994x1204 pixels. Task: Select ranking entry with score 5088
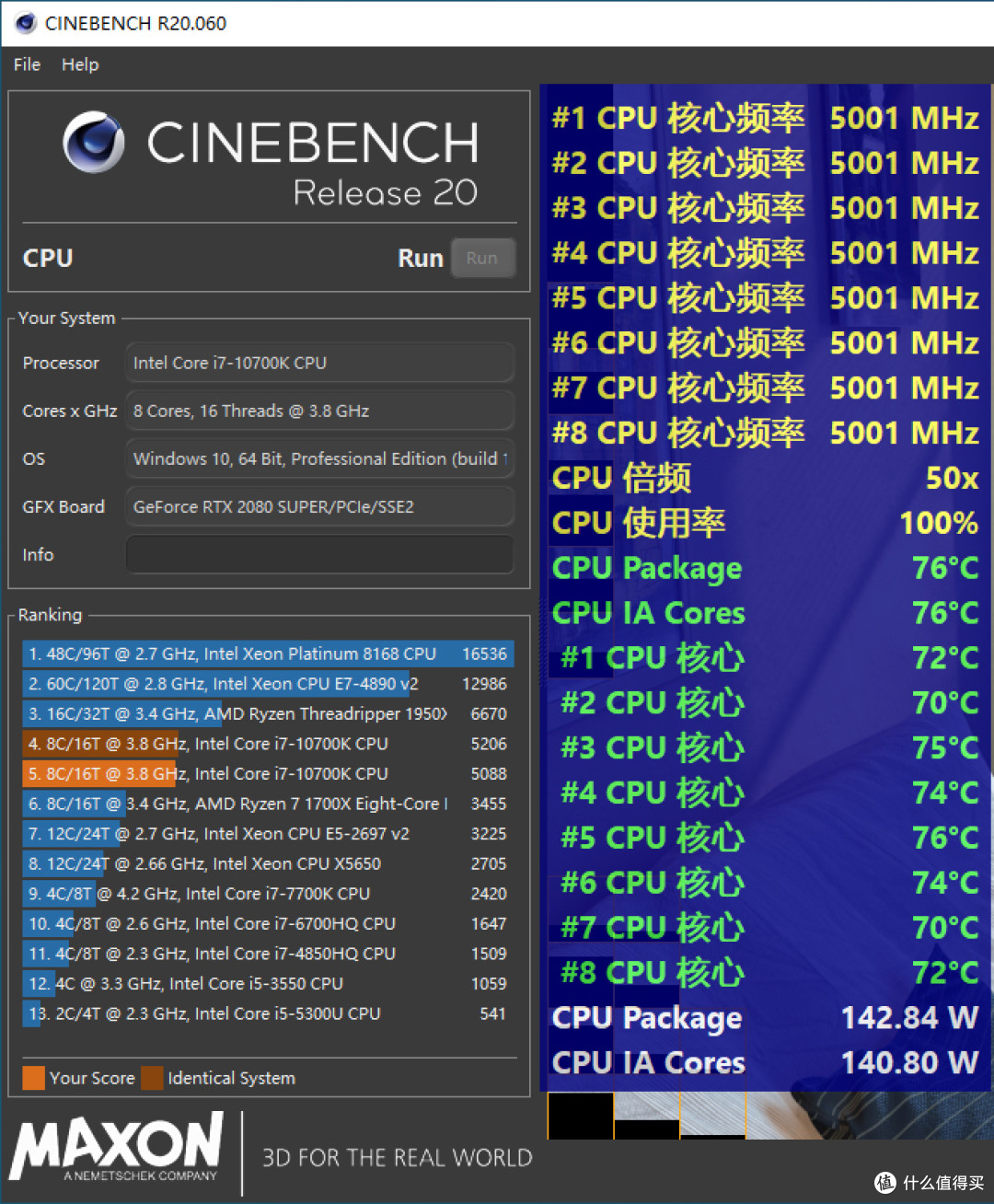pos(268,774)
